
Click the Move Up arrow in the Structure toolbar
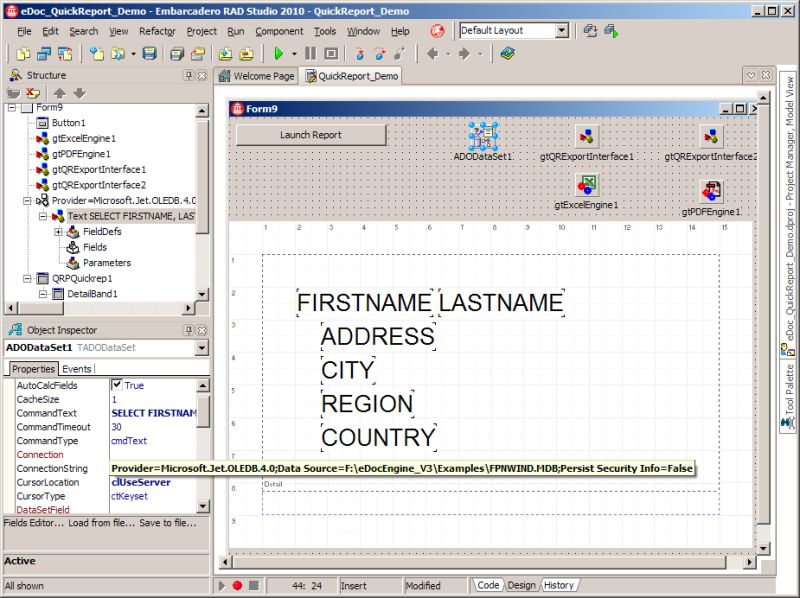pos(59,92)
